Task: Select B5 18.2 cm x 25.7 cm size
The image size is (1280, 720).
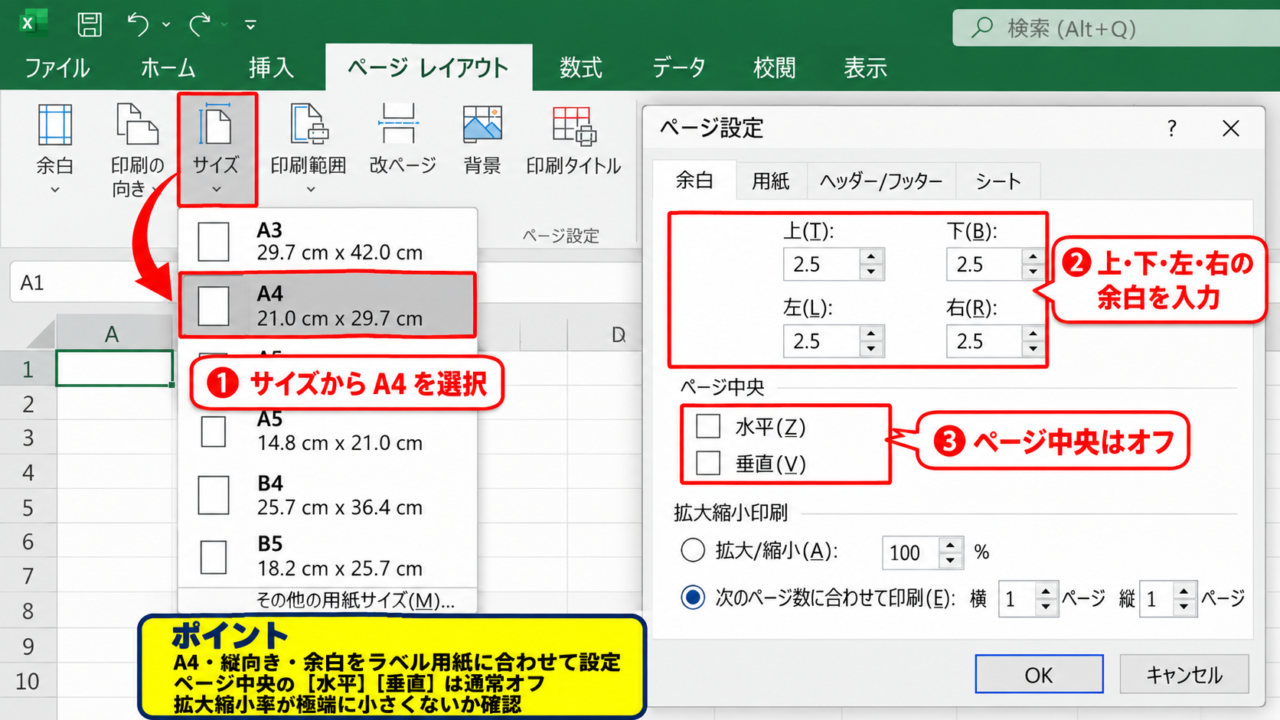Action: coord(328,556)
